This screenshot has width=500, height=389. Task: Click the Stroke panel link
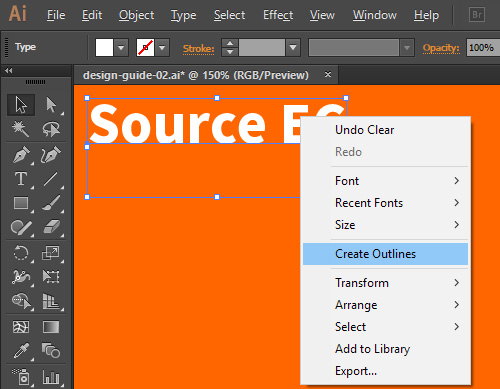coord(198,49)
